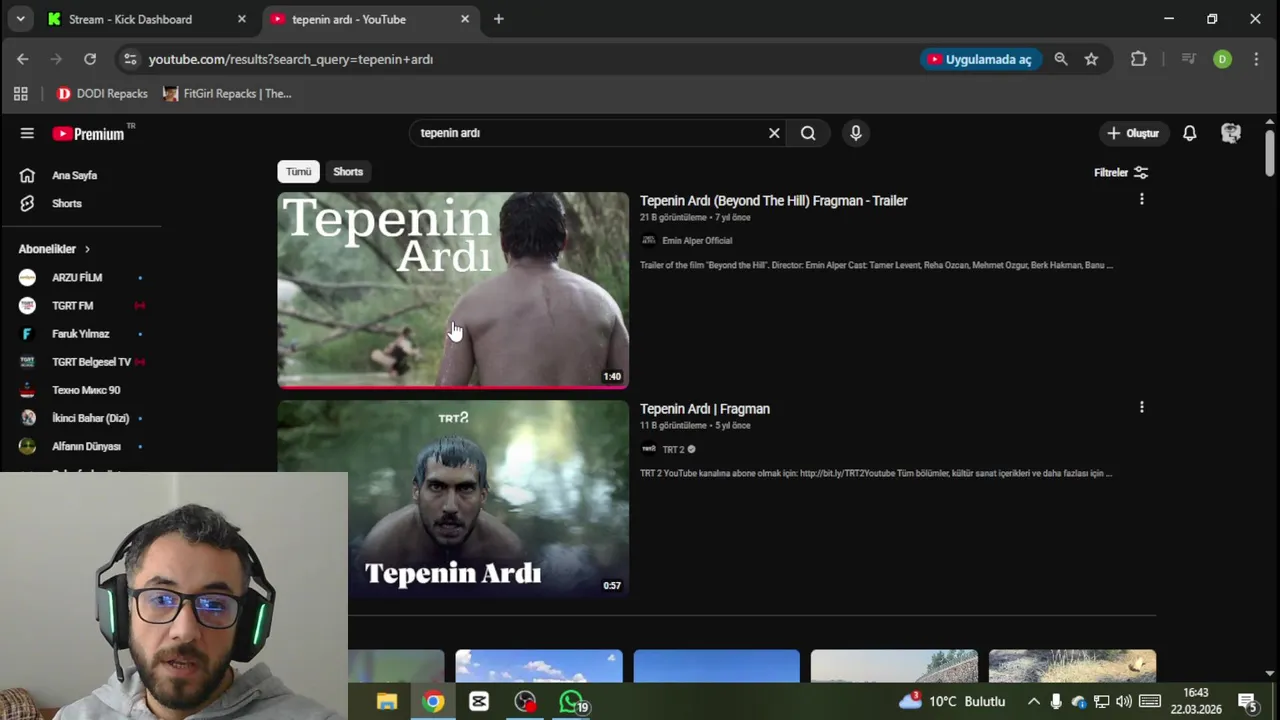This screenshot has width=1280, height=720.
Task: Open WhatsApp from the taskbar
Action: pyautogui.click(x=572, y=702)
